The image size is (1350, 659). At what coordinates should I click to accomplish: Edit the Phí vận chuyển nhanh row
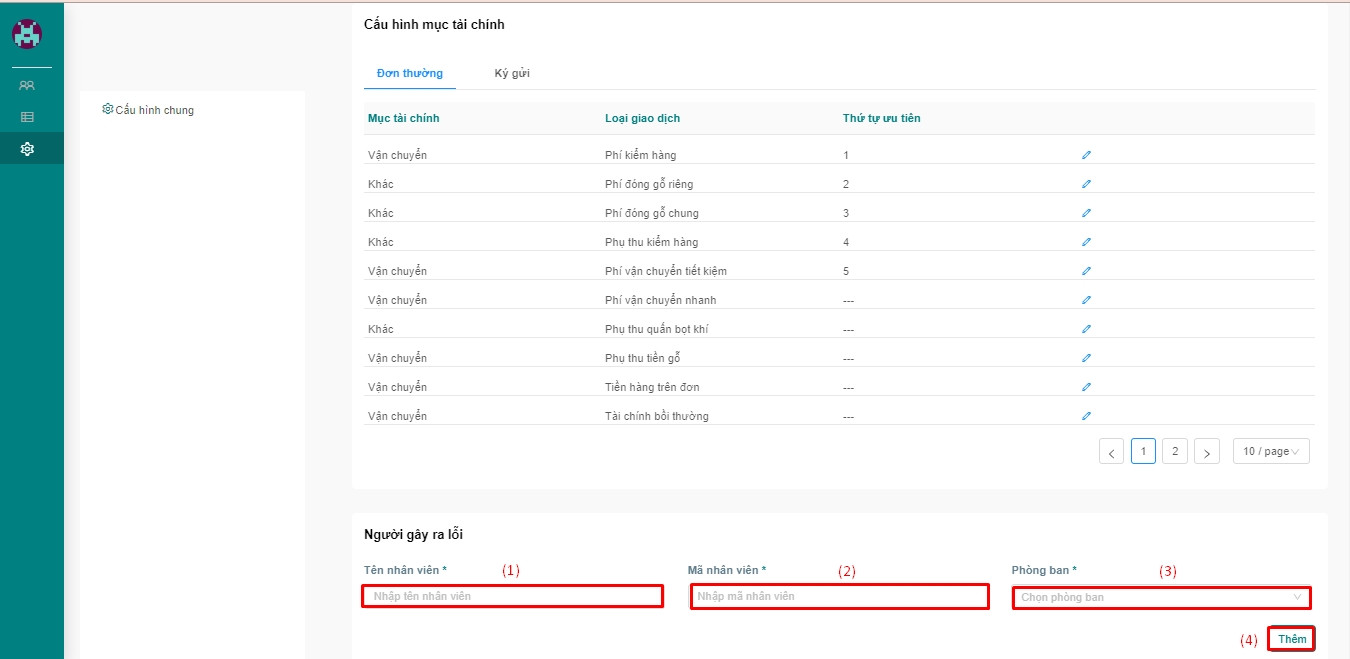tap(1086, 300)
